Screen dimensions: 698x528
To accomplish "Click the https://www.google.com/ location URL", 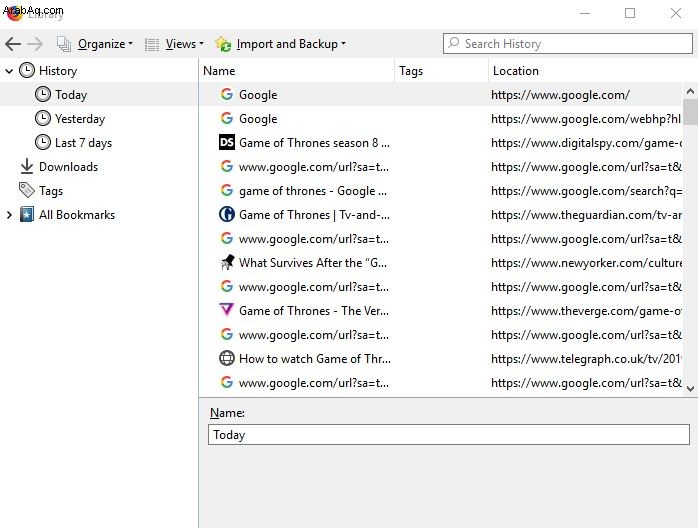I will click(x=560, y=95).
